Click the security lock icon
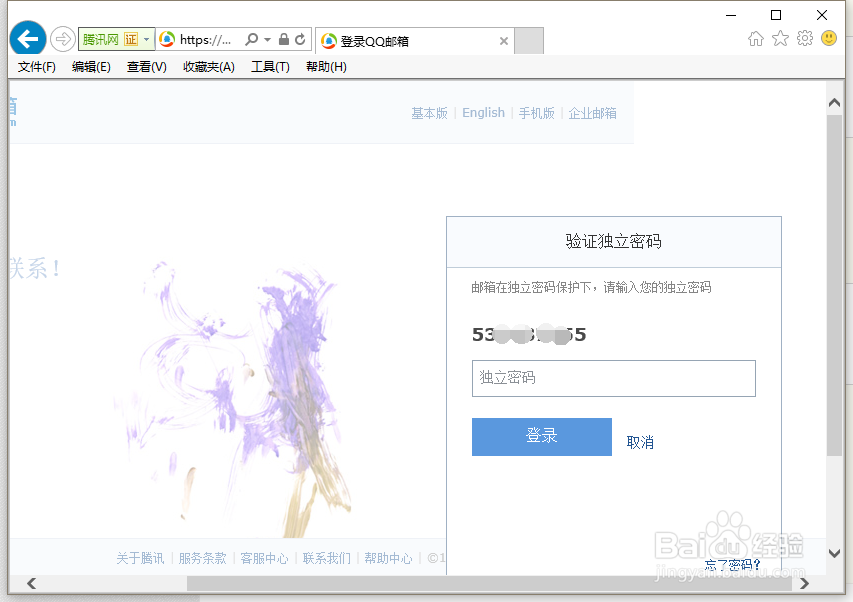Screen dimensions: 853x602 (x=283, y=39)
